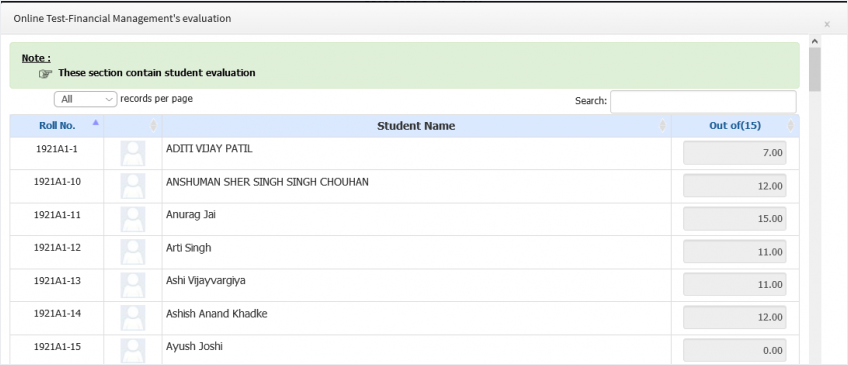The height and width of the screenshot is (365, 848).
Task: Click Ashi Vijayvargiya's photo placeholder
Action: point(132,285)
